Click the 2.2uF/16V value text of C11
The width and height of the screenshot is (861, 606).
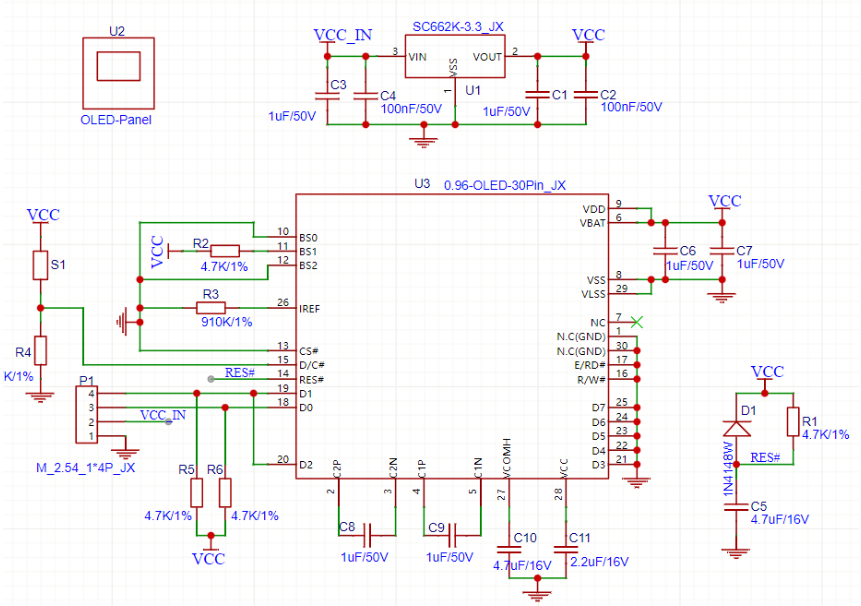(x=597, y=563)
